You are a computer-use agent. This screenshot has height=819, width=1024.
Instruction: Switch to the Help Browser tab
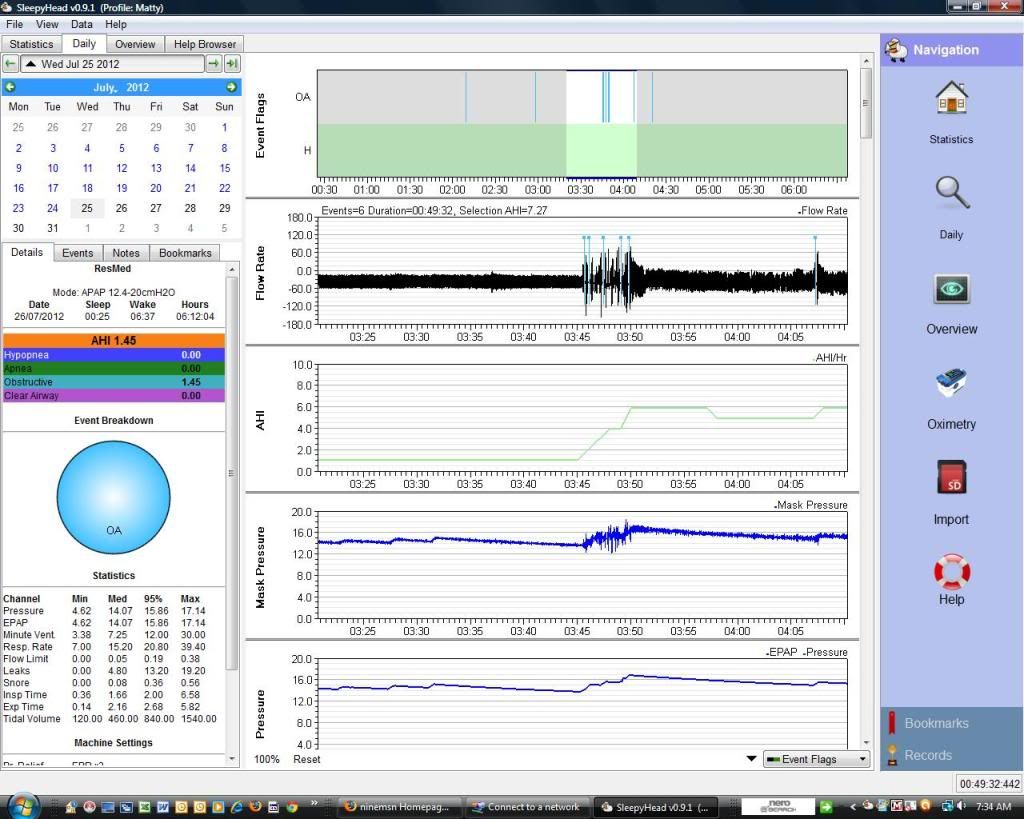(x=205, y=44)
